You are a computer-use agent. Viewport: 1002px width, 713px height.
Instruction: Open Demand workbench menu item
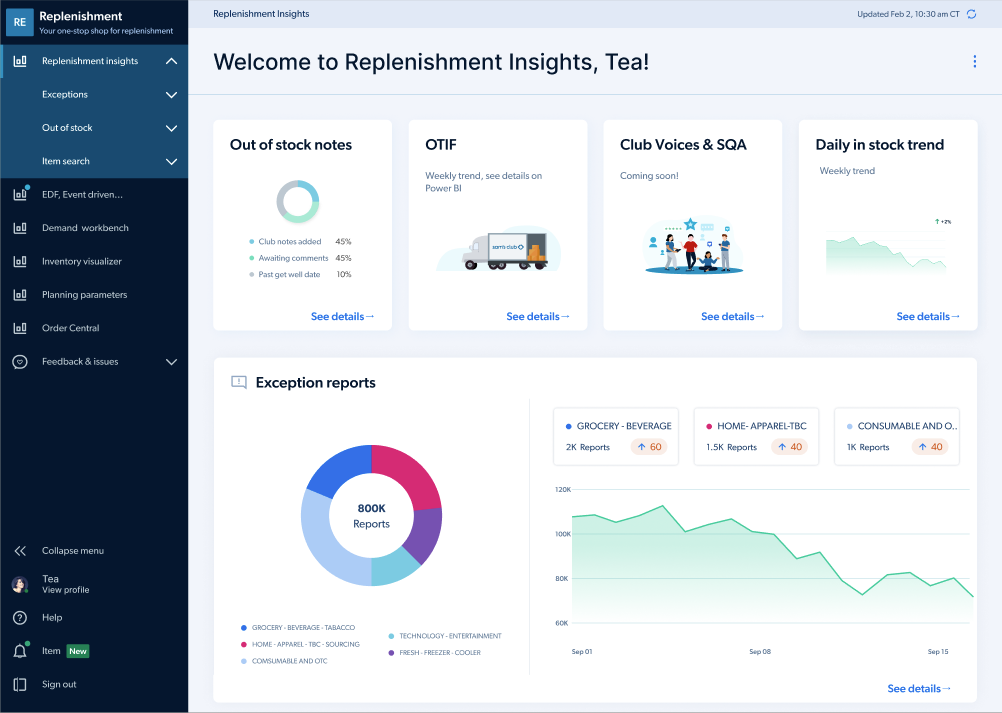85,227
